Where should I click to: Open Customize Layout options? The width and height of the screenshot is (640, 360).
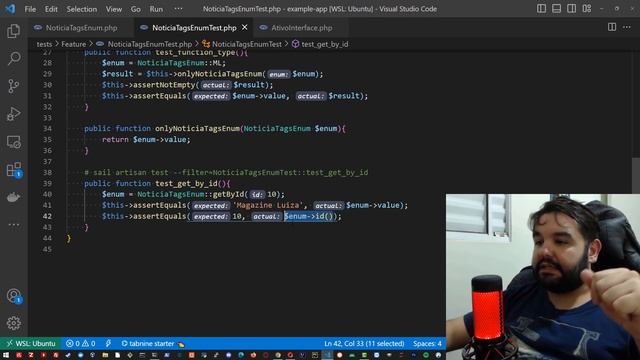point(587,9)
